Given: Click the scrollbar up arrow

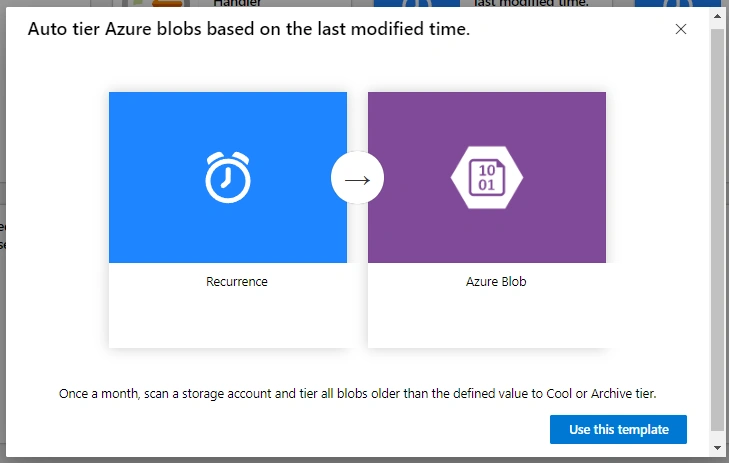Looking at the screenshot, I should [x=717, y=16].
